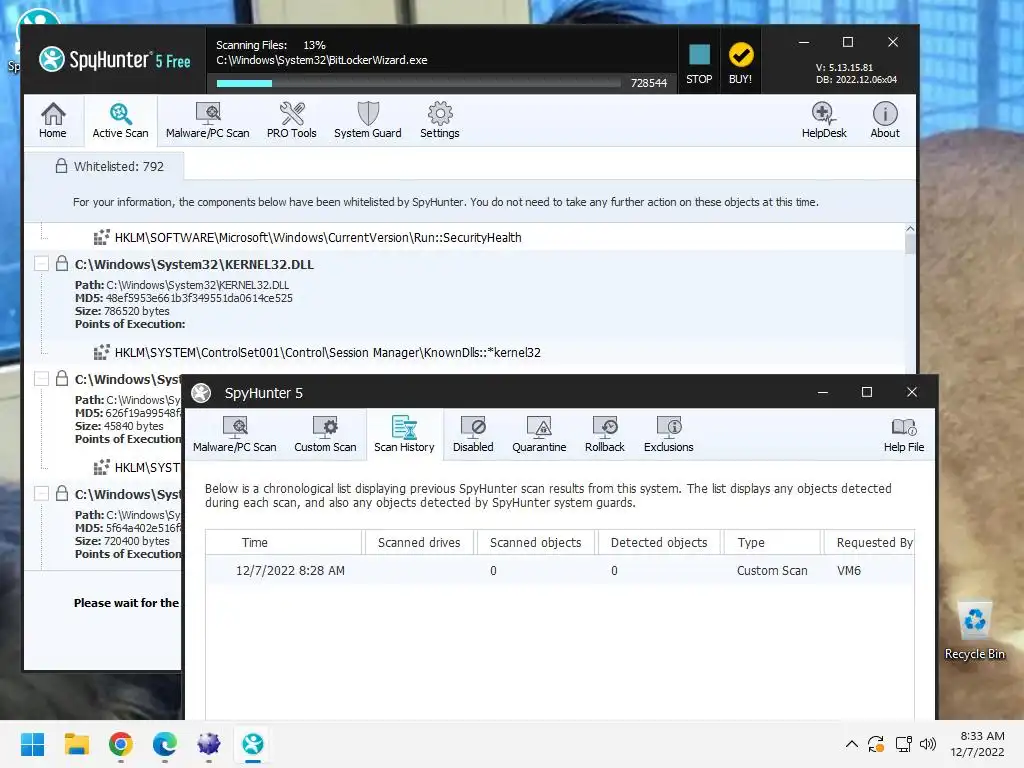Click the scan progress bar
The height and width of the screenshot is (768, 1024).
click(418, 83)
